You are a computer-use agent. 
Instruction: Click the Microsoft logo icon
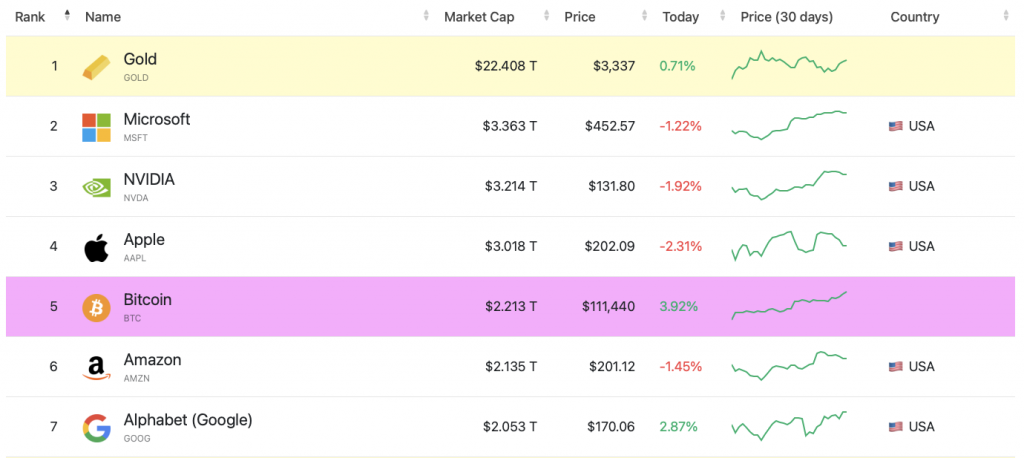point(96,127)
